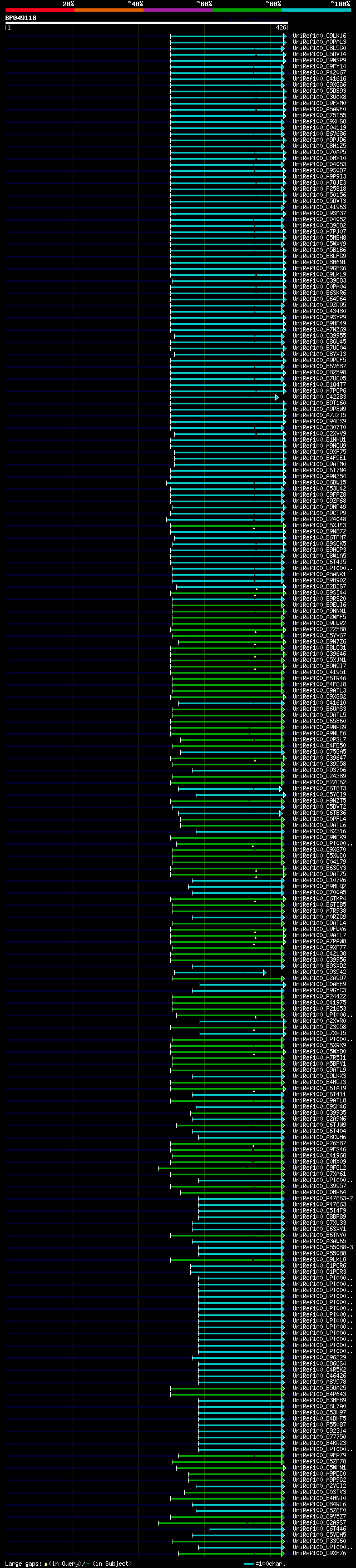Click the cyan alignment bar for UniRef100_P55088
Image resolution: width=356 pixels, height=1568 pixels.
(241, 1253)
